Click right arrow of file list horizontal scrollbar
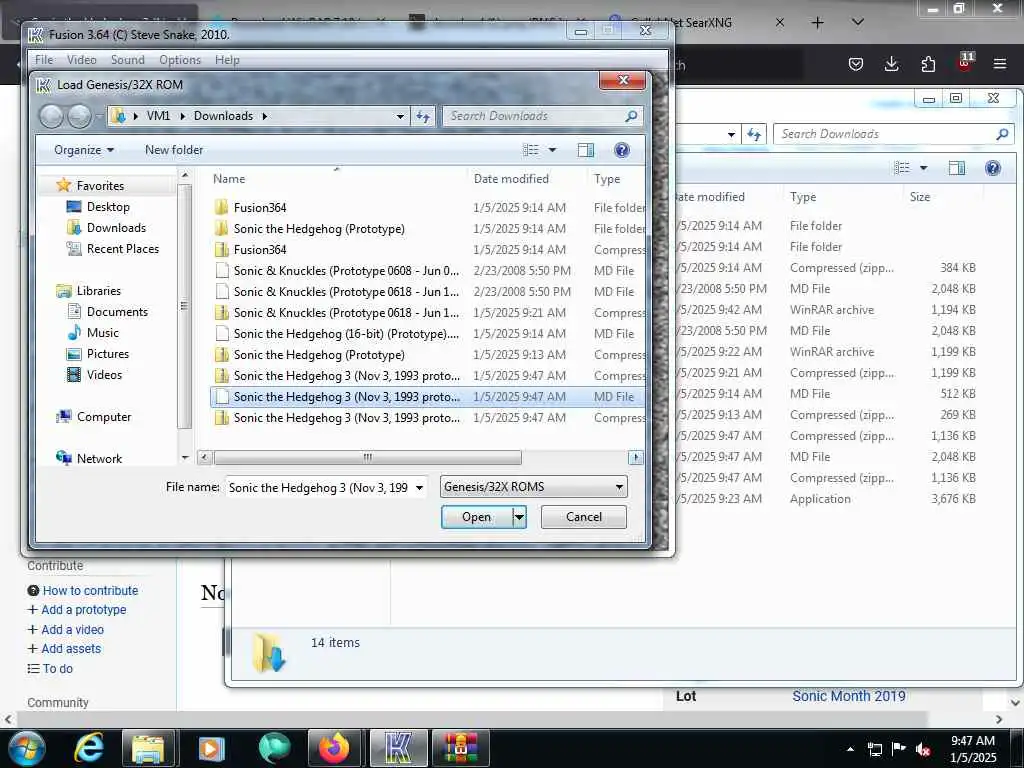Image resolution: width=1024 pixels, height=768 pixels. [636, 458]
